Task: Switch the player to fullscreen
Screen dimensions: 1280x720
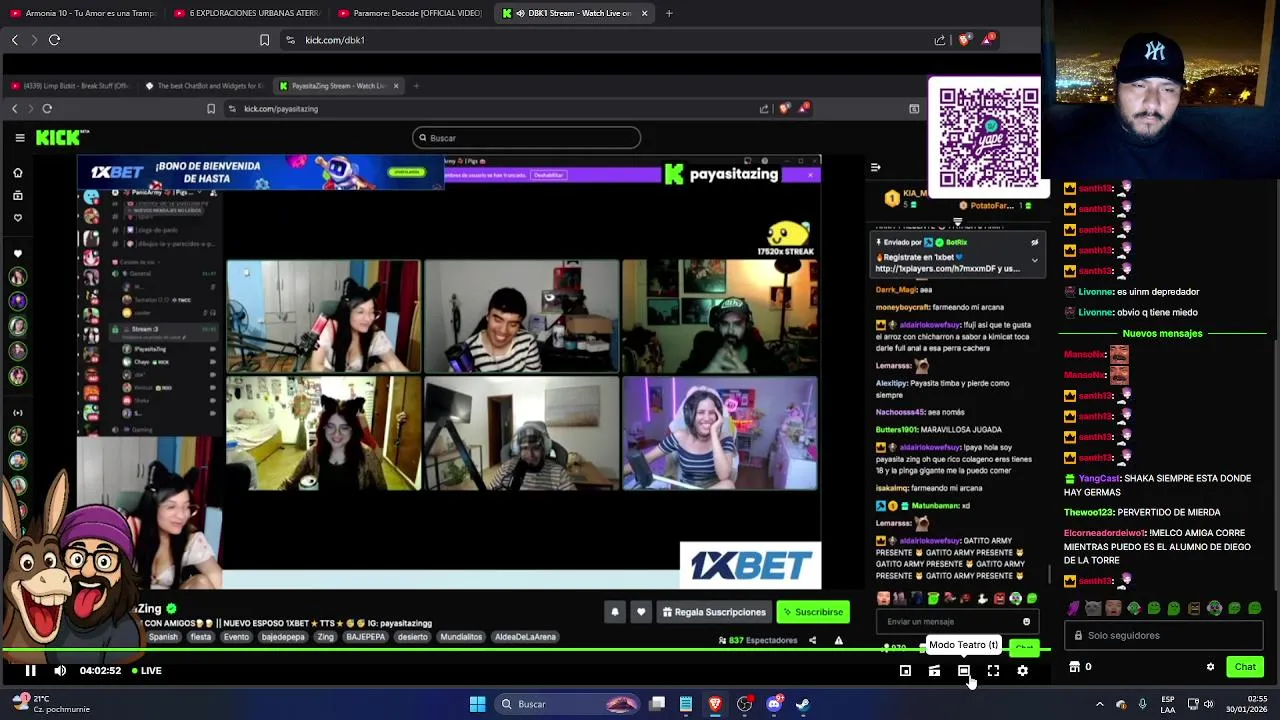Action: tap(993, 671)
